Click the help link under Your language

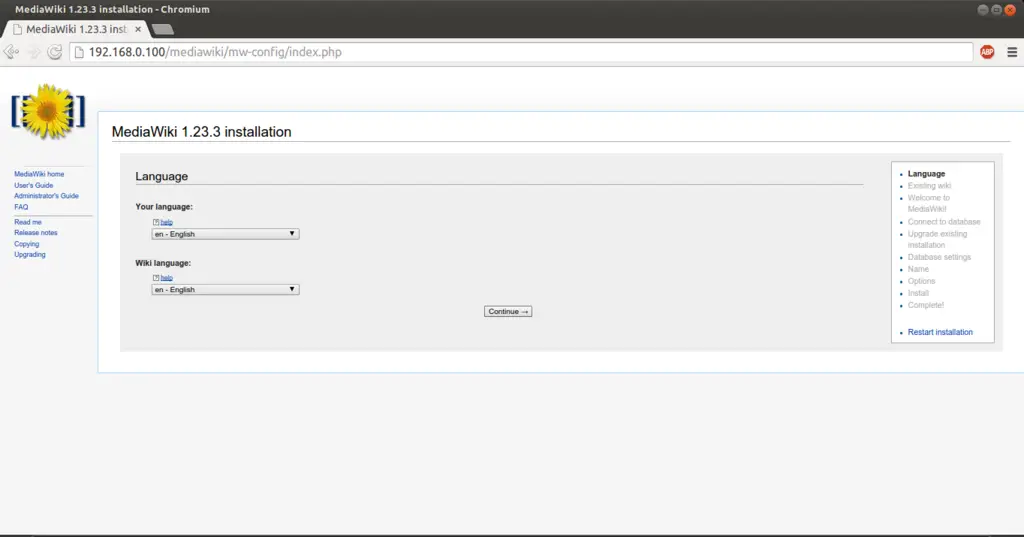coord(167,222)
